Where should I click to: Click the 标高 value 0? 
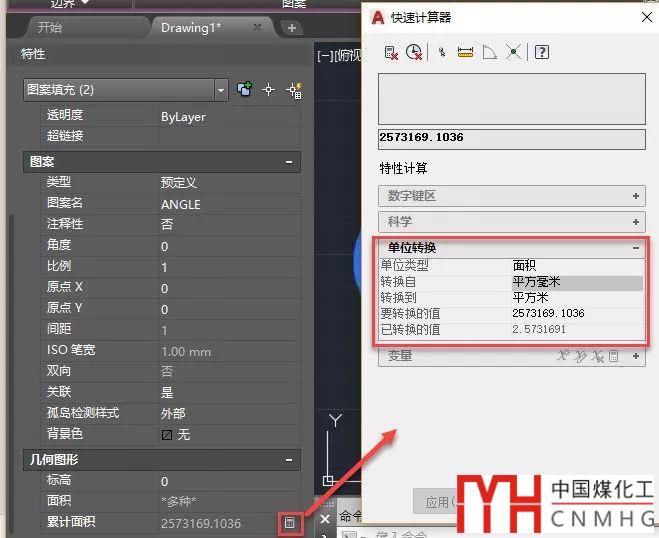coord(229,481)
